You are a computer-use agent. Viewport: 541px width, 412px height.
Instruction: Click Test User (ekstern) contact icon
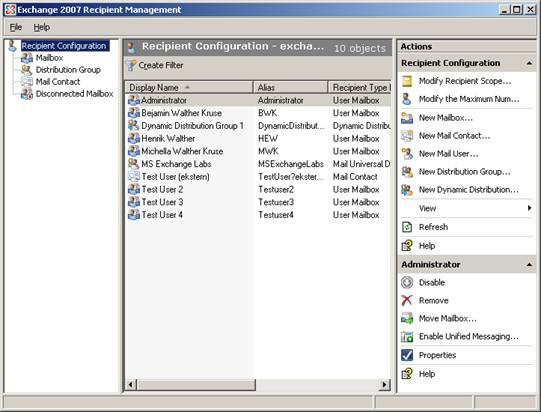(x=134, y=177)
